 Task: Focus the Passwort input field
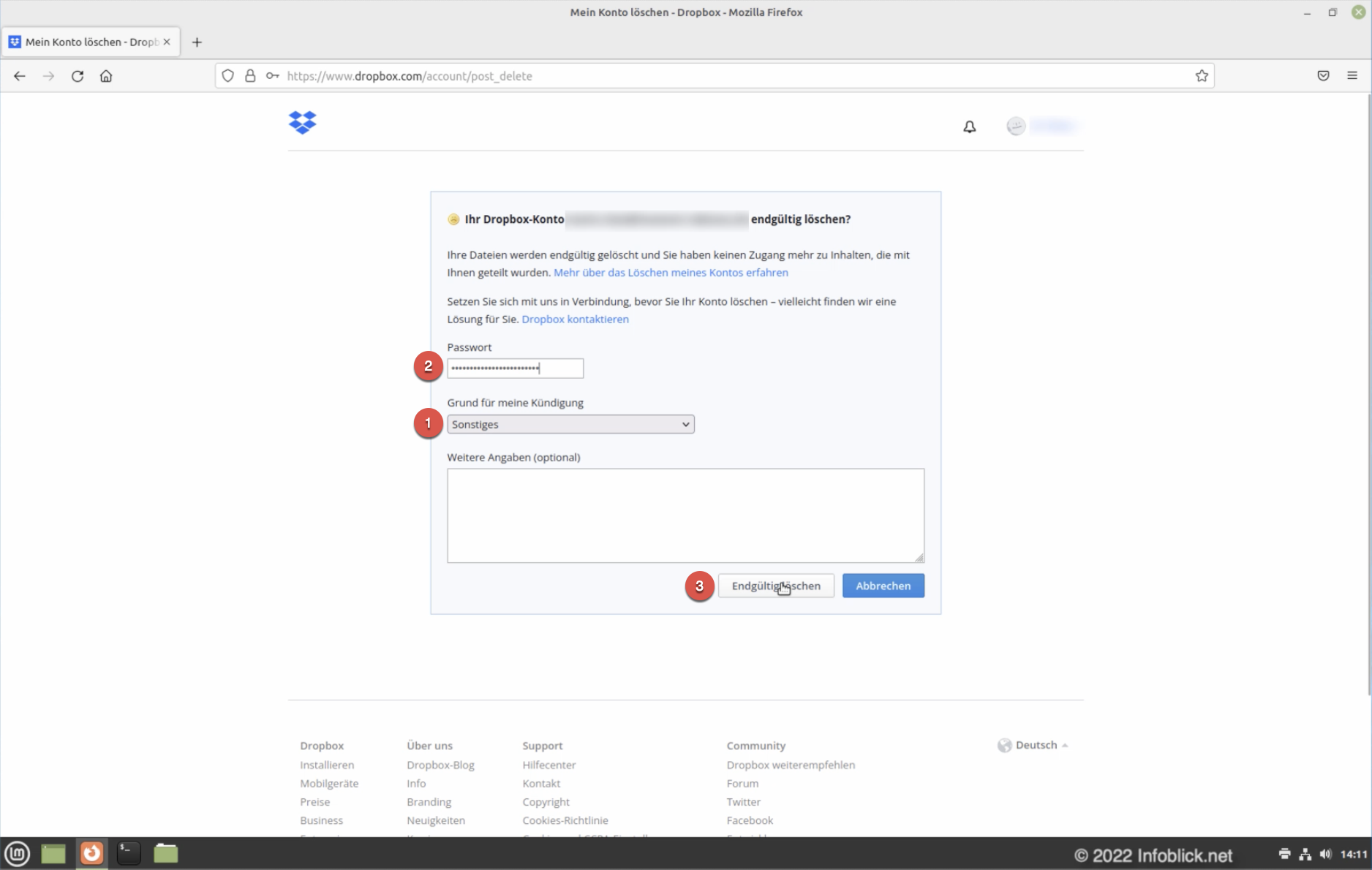[x=516, y=368]
